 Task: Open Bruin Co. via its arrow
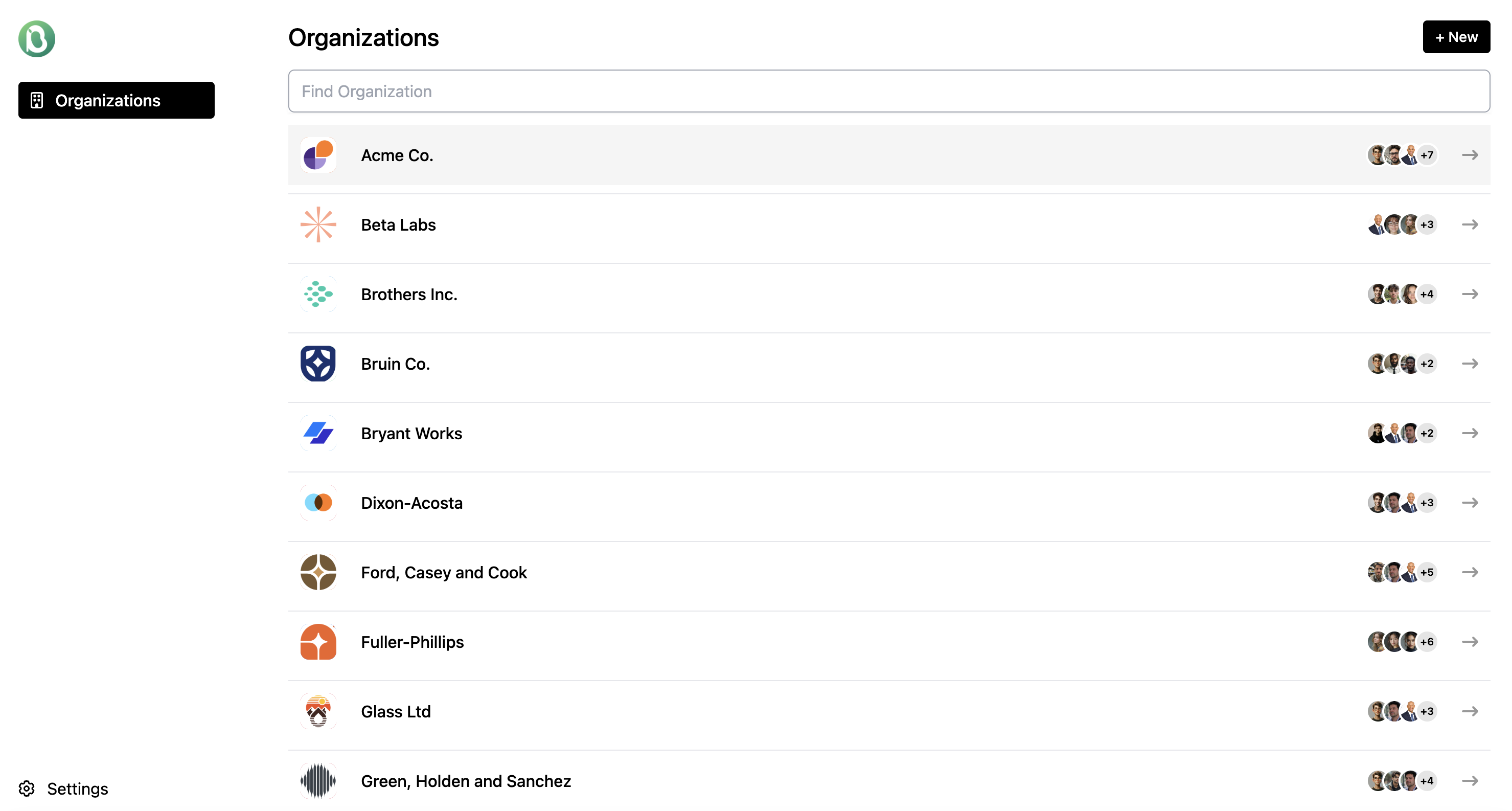pyautogui.click(x=1470, y=364)
